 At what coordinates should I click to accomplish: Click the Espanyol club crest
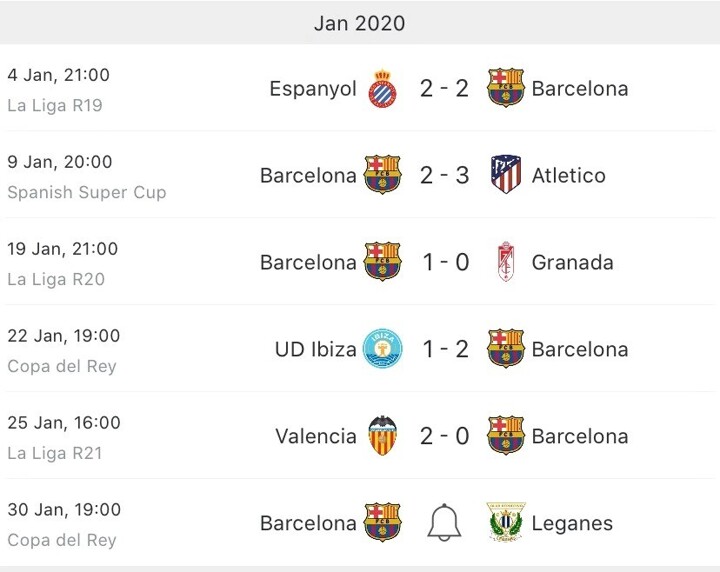(x=382, y=89)
